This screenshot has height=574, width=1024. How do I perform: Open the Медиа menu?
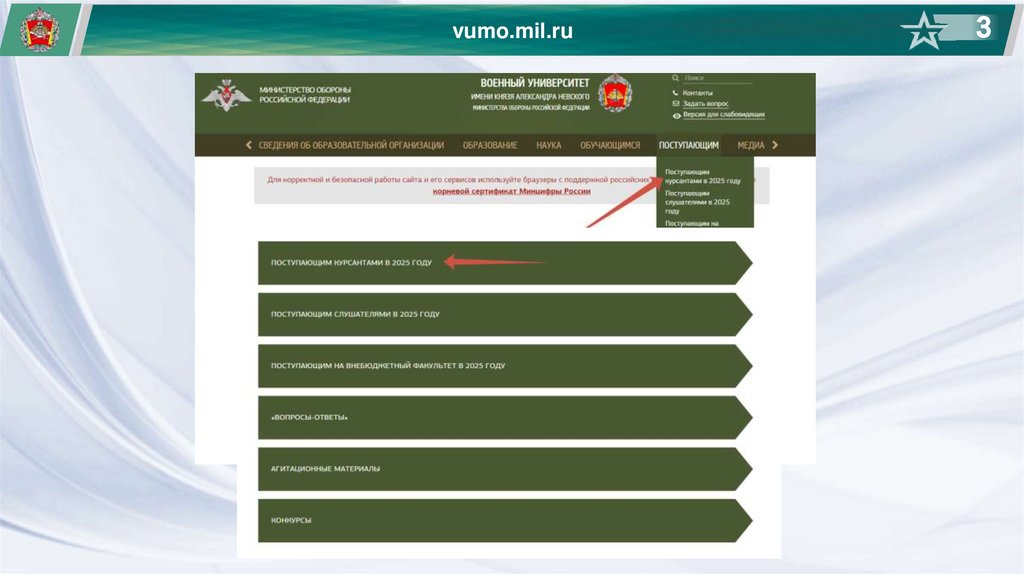[x=750, y=145]
